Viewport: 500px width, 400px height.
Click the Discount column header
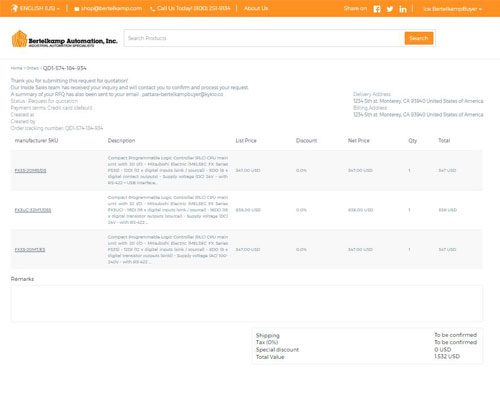click(306, 140)
